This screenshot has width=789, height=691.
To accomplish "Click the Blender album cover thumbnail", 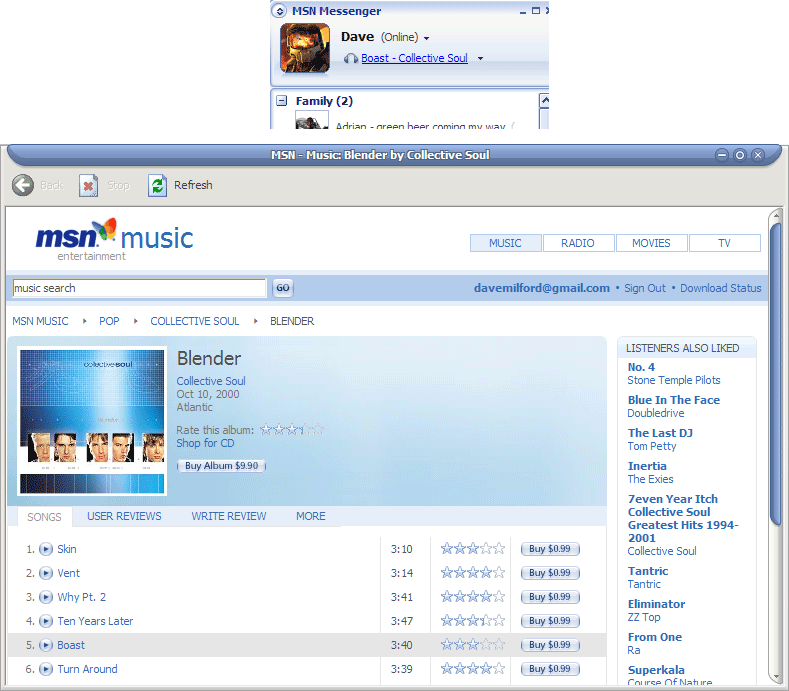I will 92,420.
